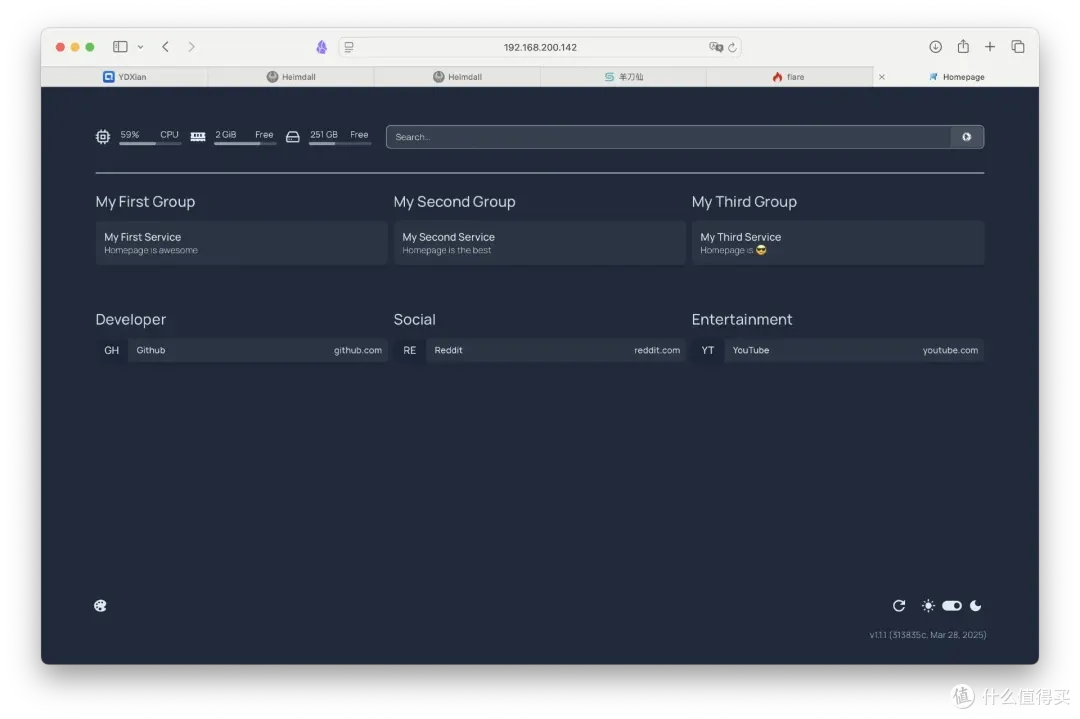This screenshot has width=1080, height=719.
Task: Click the 59% CPU usage bar
Action: pyautogui.click(x=149, y=143)
